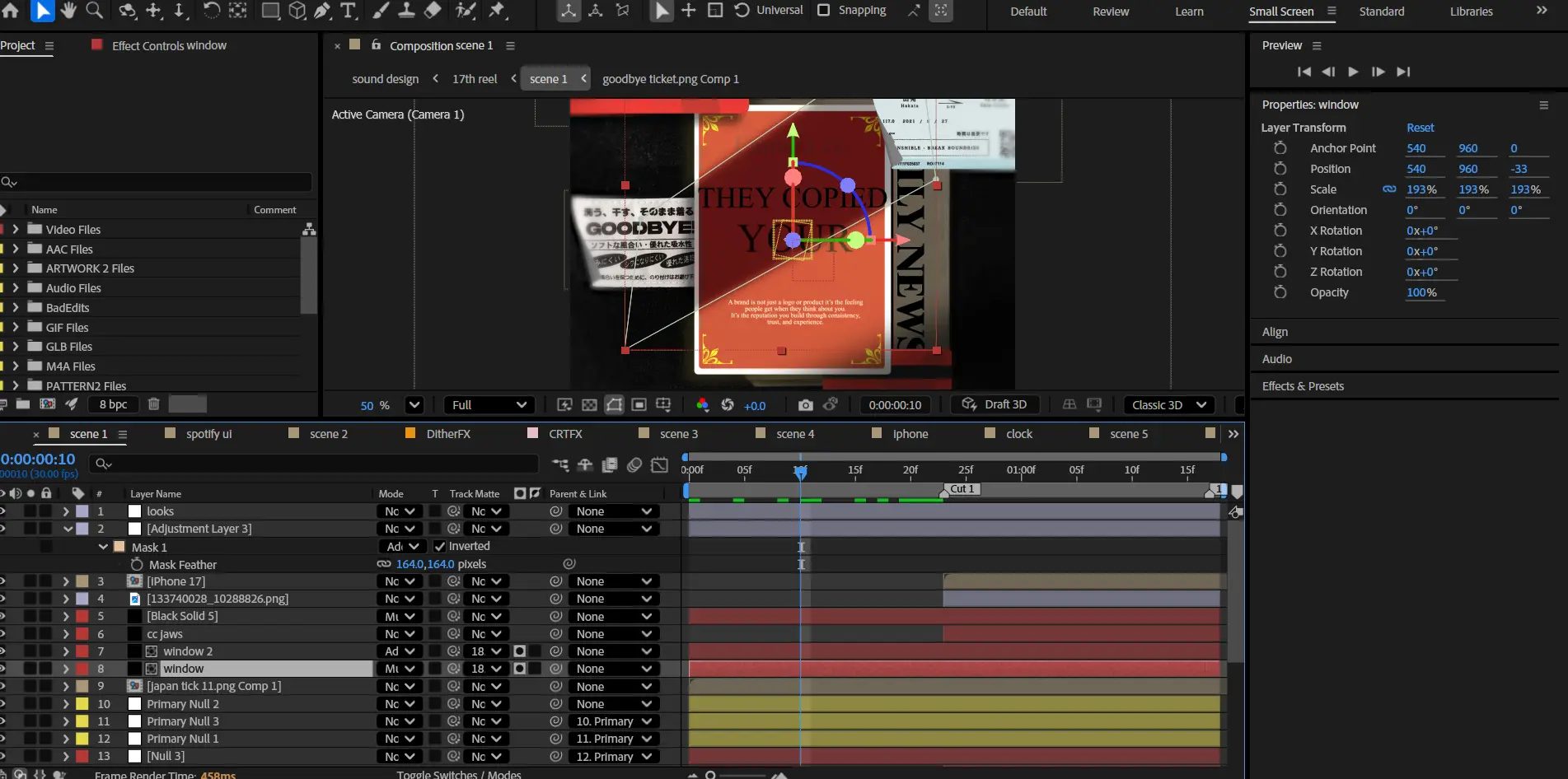Click Reset in Layer Transform

tap(1420, 128)
